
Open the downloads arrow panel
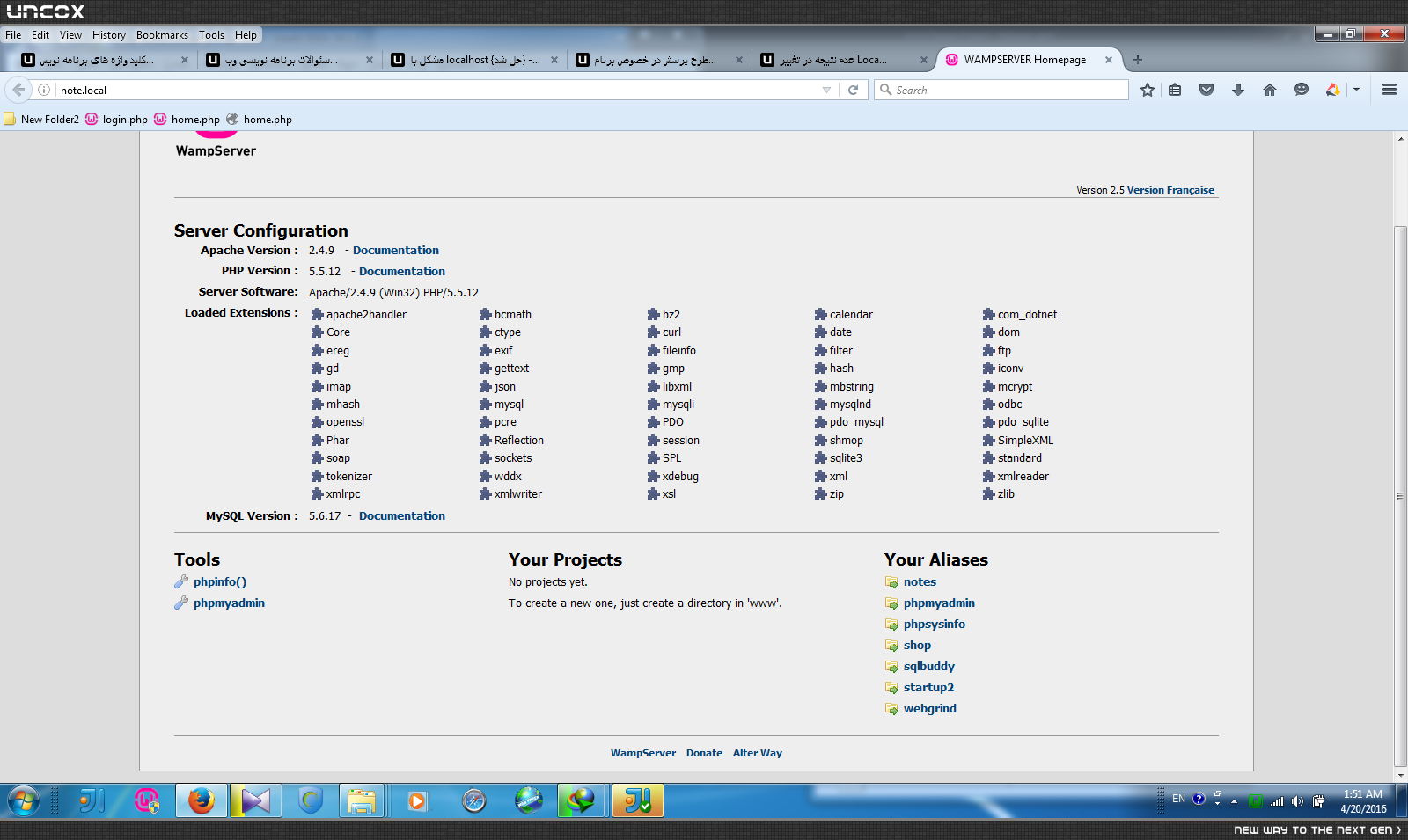click(1238, 90)
